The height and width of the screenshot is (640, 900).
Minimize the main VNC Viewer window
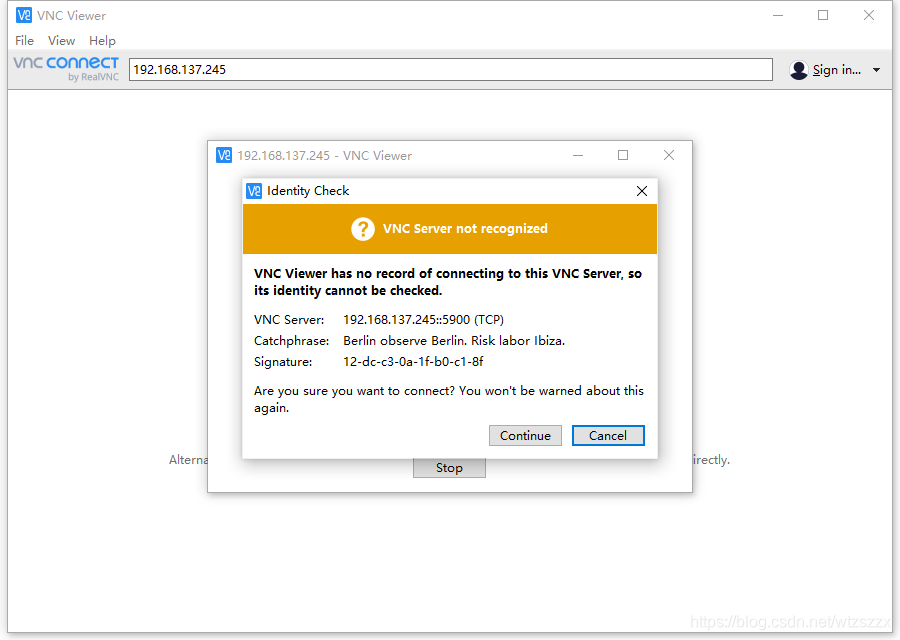point(778,15)
